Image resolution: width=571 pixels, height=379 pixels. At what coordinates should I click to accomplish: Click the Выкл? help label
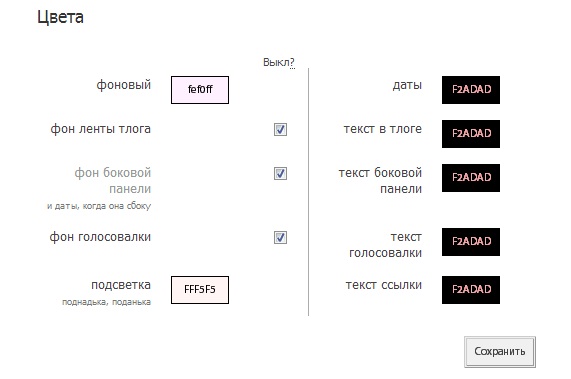[279, 63]
